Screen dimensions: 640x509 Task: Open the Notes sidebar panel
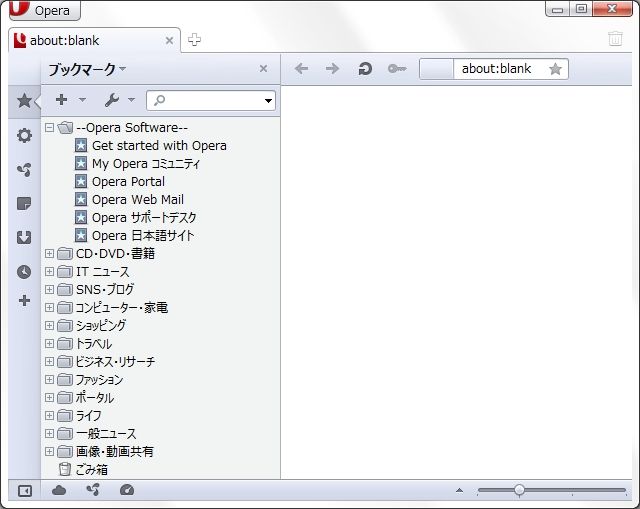(24, 203)
